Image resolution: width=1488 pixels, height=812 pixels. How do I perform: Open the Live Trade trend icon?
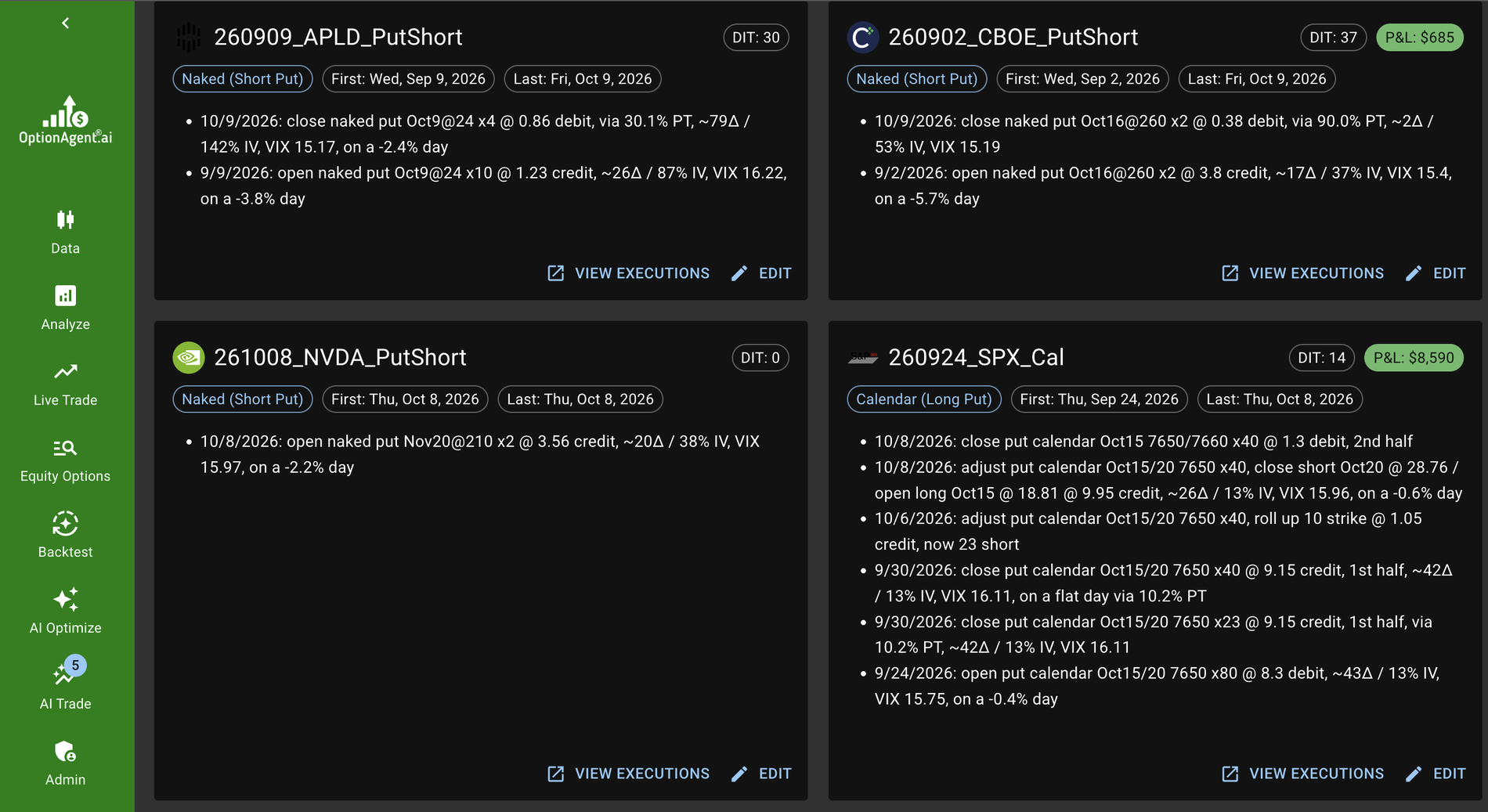tap(66, 371)
